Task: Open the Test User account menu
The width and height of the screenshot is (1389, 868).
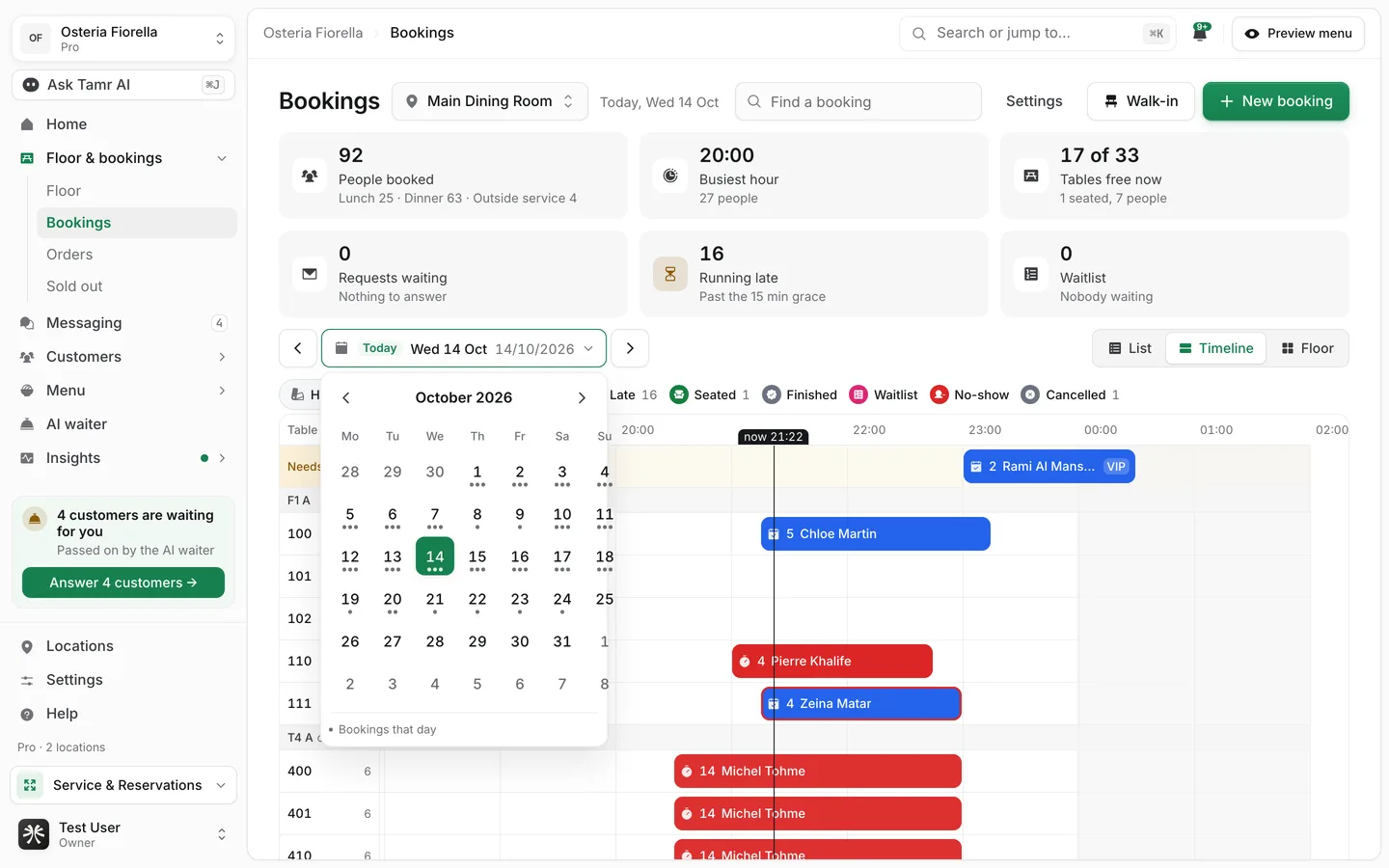Action: 123,834
